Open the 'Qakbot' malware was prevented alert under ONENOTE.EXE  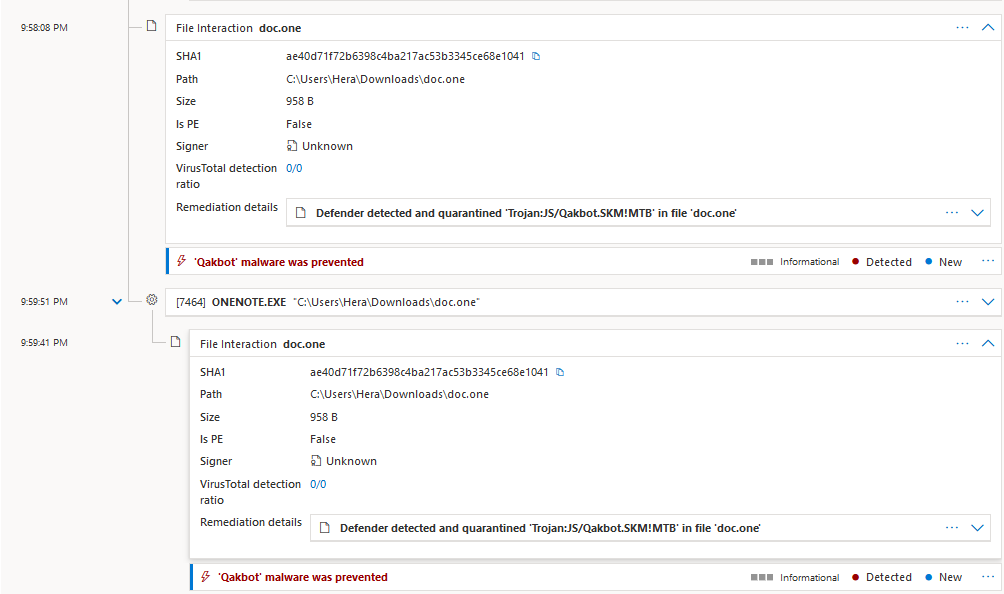(x=303, y=577)
